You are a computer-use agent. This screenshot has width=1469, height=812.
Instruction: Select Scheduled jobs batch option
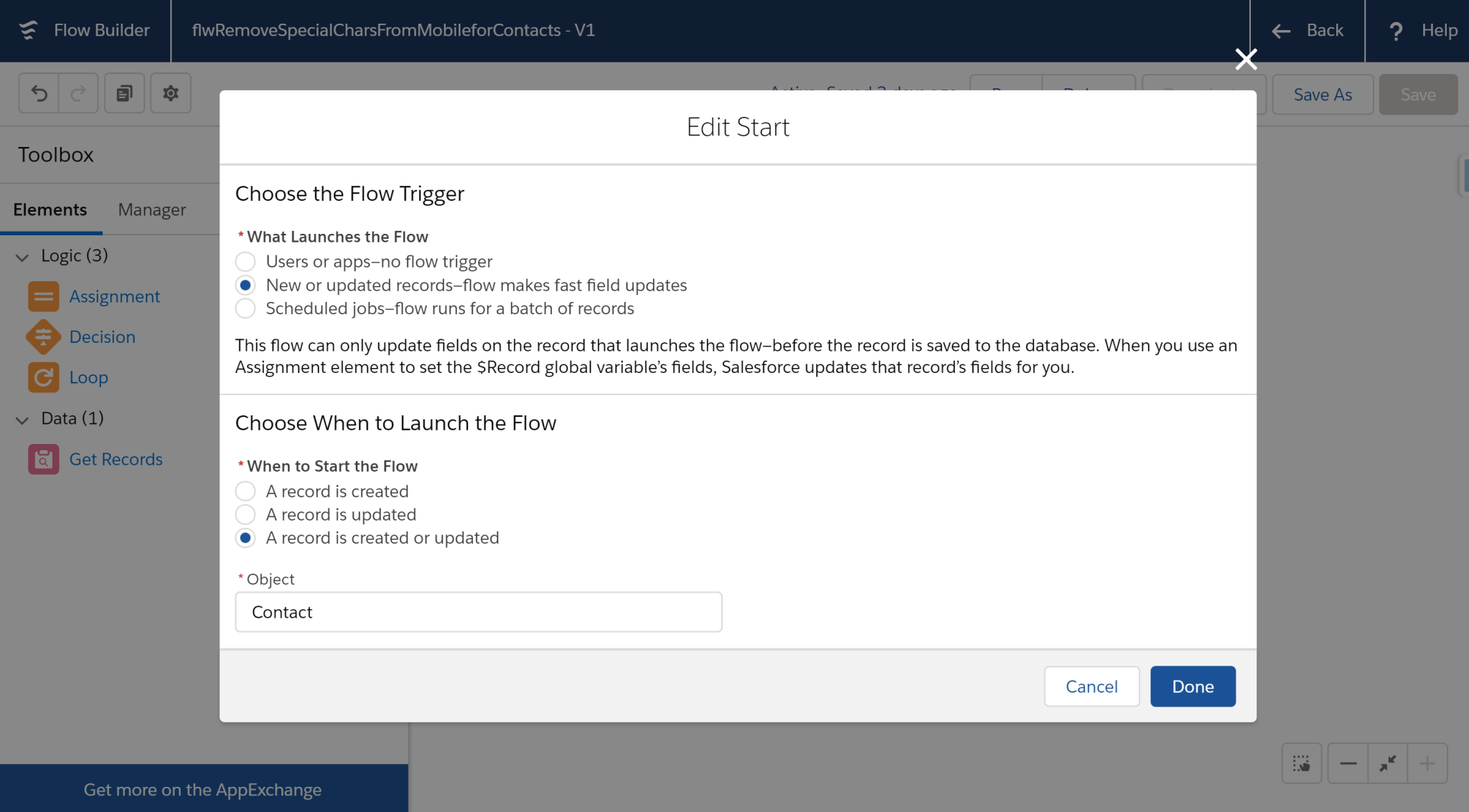pyautogui.click(x=245, y=308)
